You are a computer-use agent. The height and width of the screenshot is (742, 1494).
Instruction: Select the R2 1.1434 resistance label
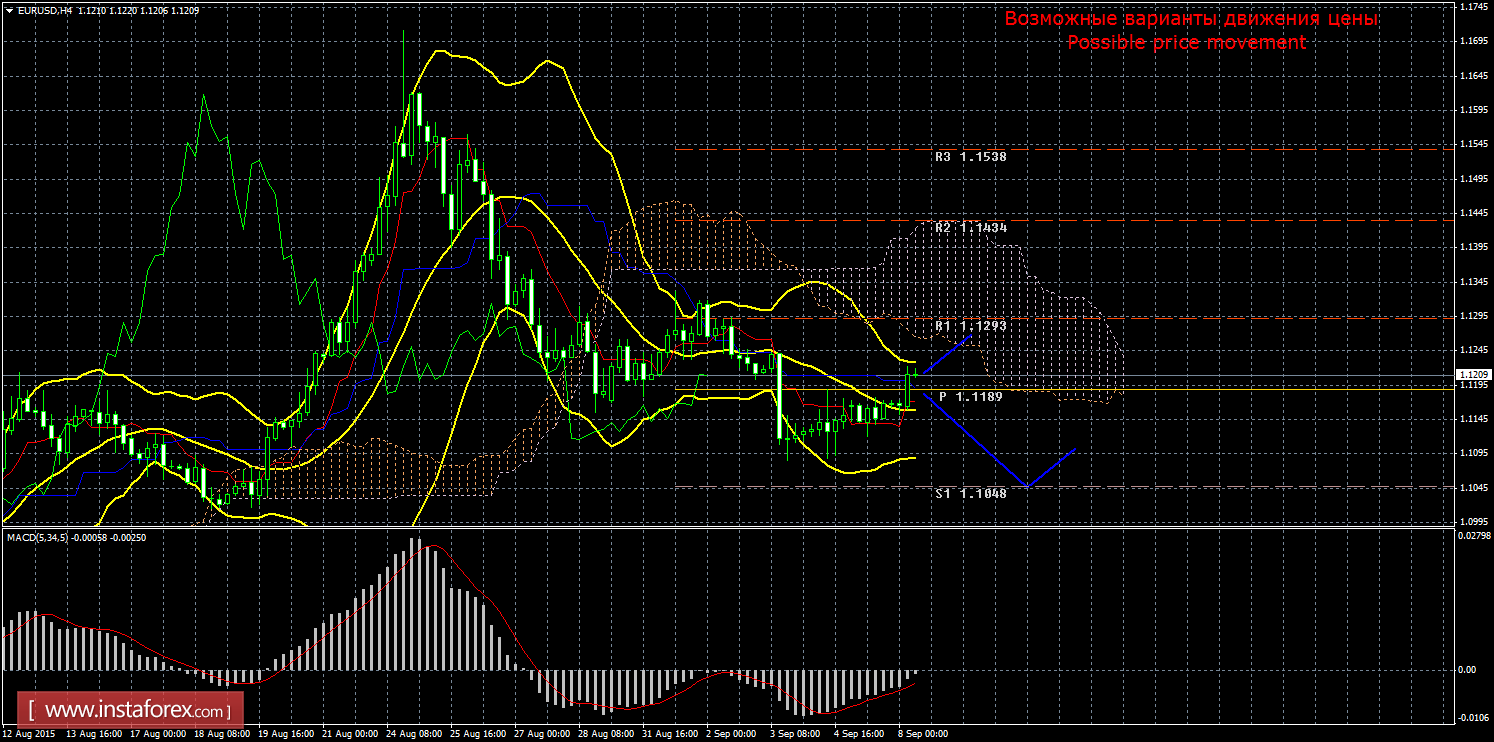(x=970, y=228)
